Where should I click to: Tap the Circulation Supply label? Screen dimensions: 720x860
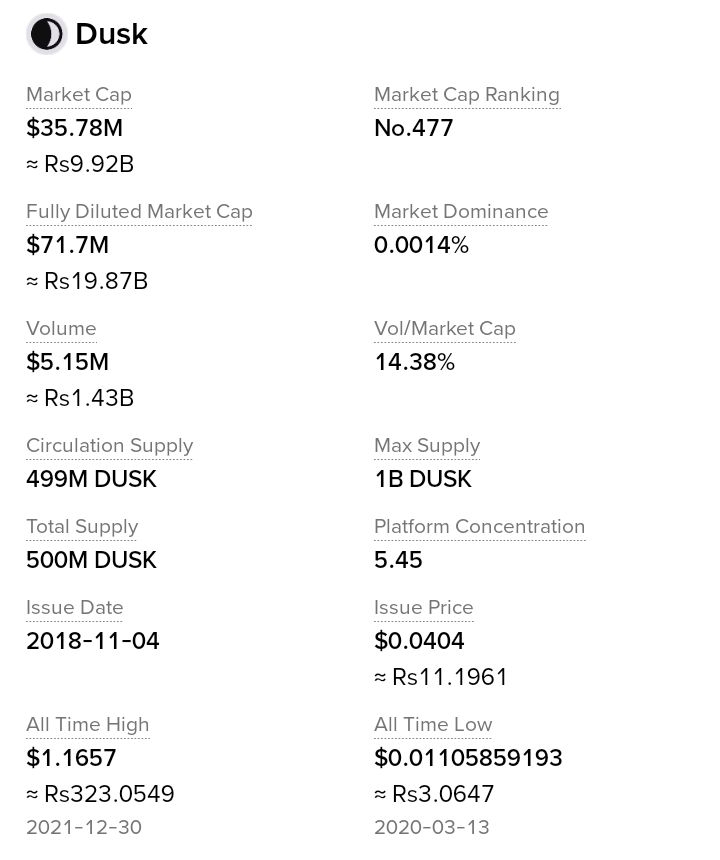pos(110,445)
